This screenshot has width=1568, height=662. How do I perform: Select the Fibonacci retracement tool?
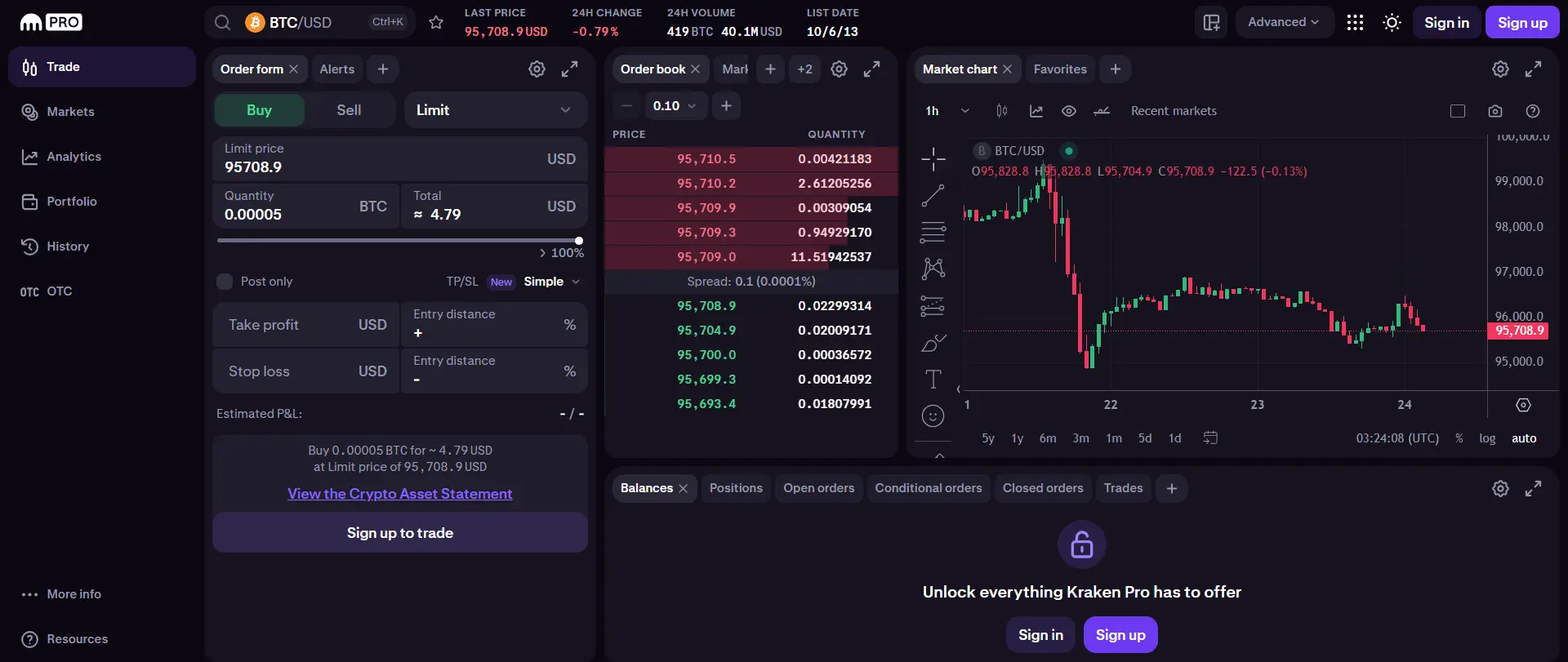click(933, 233)
